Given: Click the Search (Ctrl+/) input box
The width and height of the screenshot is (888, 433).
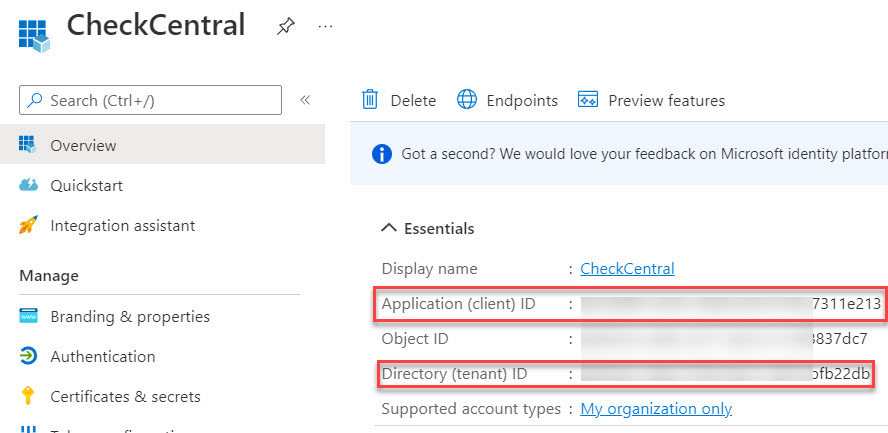Looking at the screenshot, I should click(x=150, y=100).
